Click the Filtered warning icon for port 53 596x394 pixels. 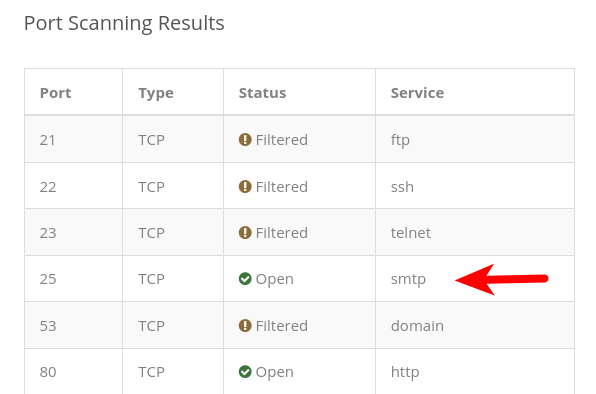(x=245, y=326)
